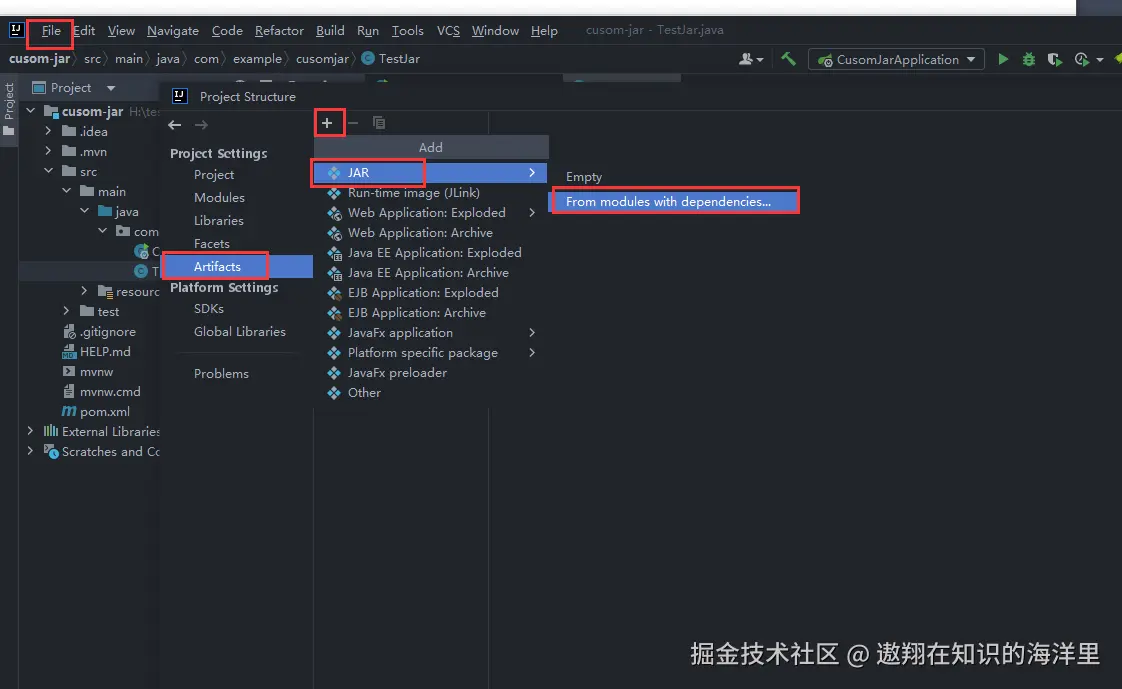The height and width of the screenshot is (689, 1122).
Task: Click the Back arrow in Project Structure
Action: [175, 125]
